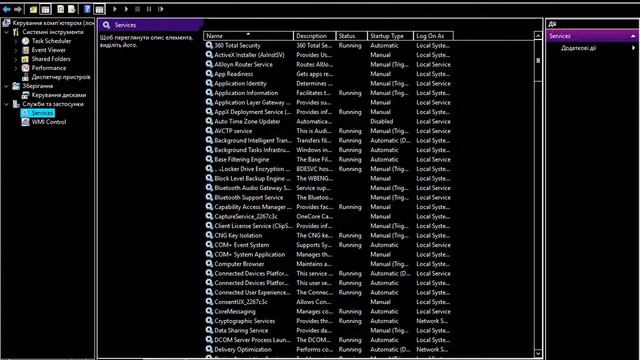Select the CaptureService_2267c3c row
This screenshot has width=640, height=360.
(x=328, y=216)
